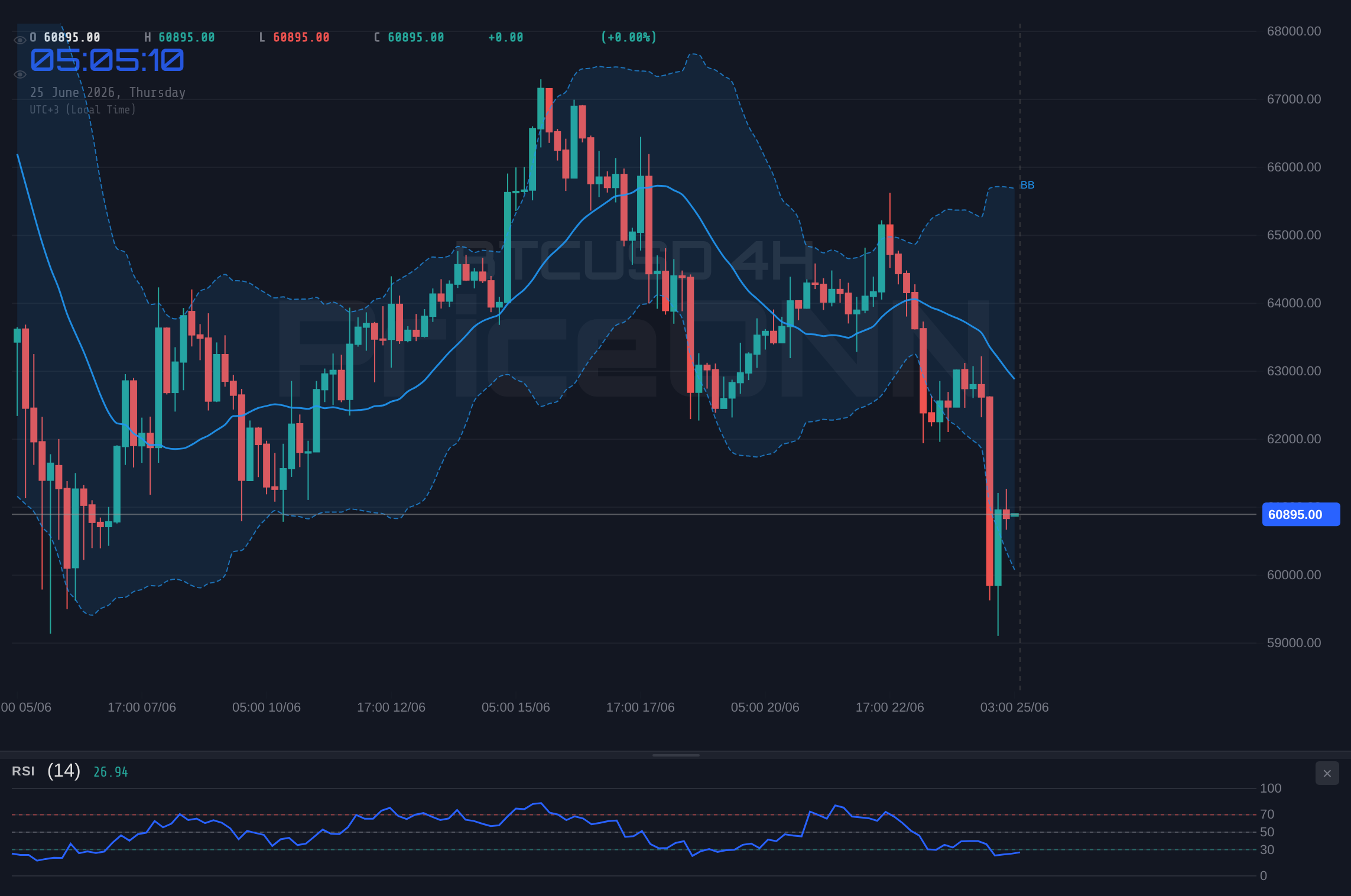Click the 64000.00 price axis label

pyautogui.click(x=1294, y=303)
